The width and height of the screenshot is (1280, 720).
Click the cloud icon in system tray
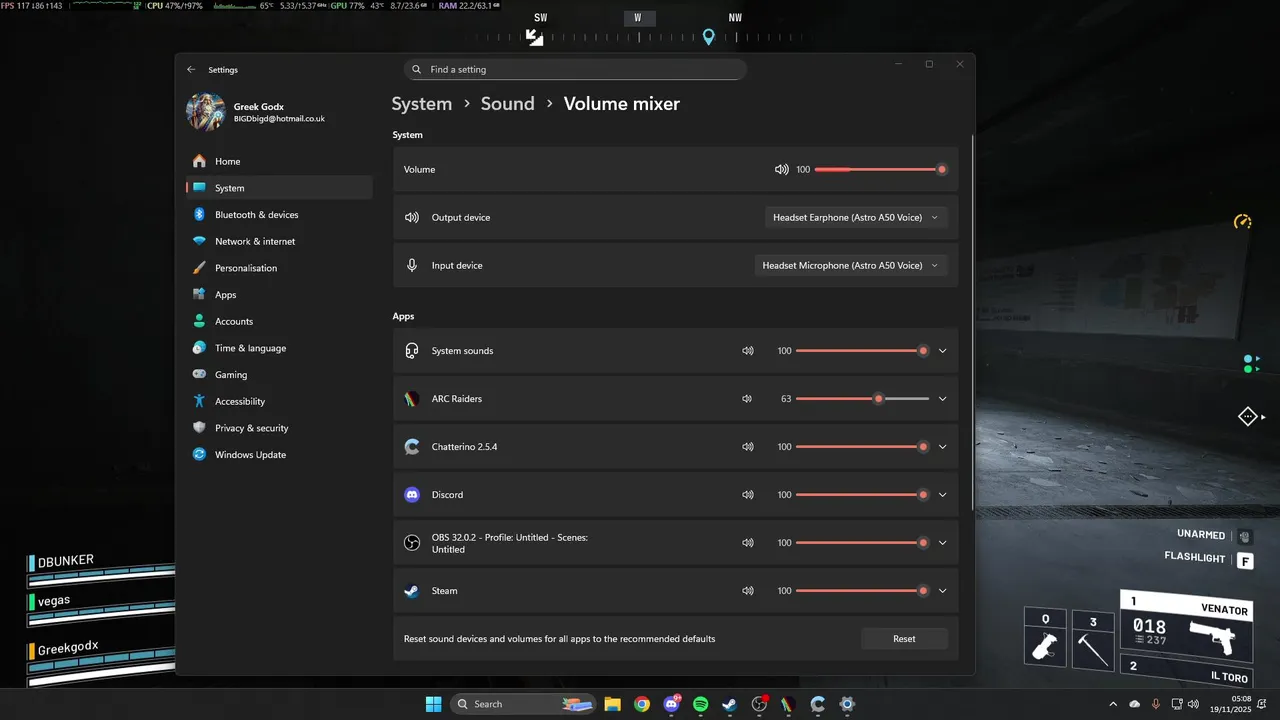[x=1135, y=704]
